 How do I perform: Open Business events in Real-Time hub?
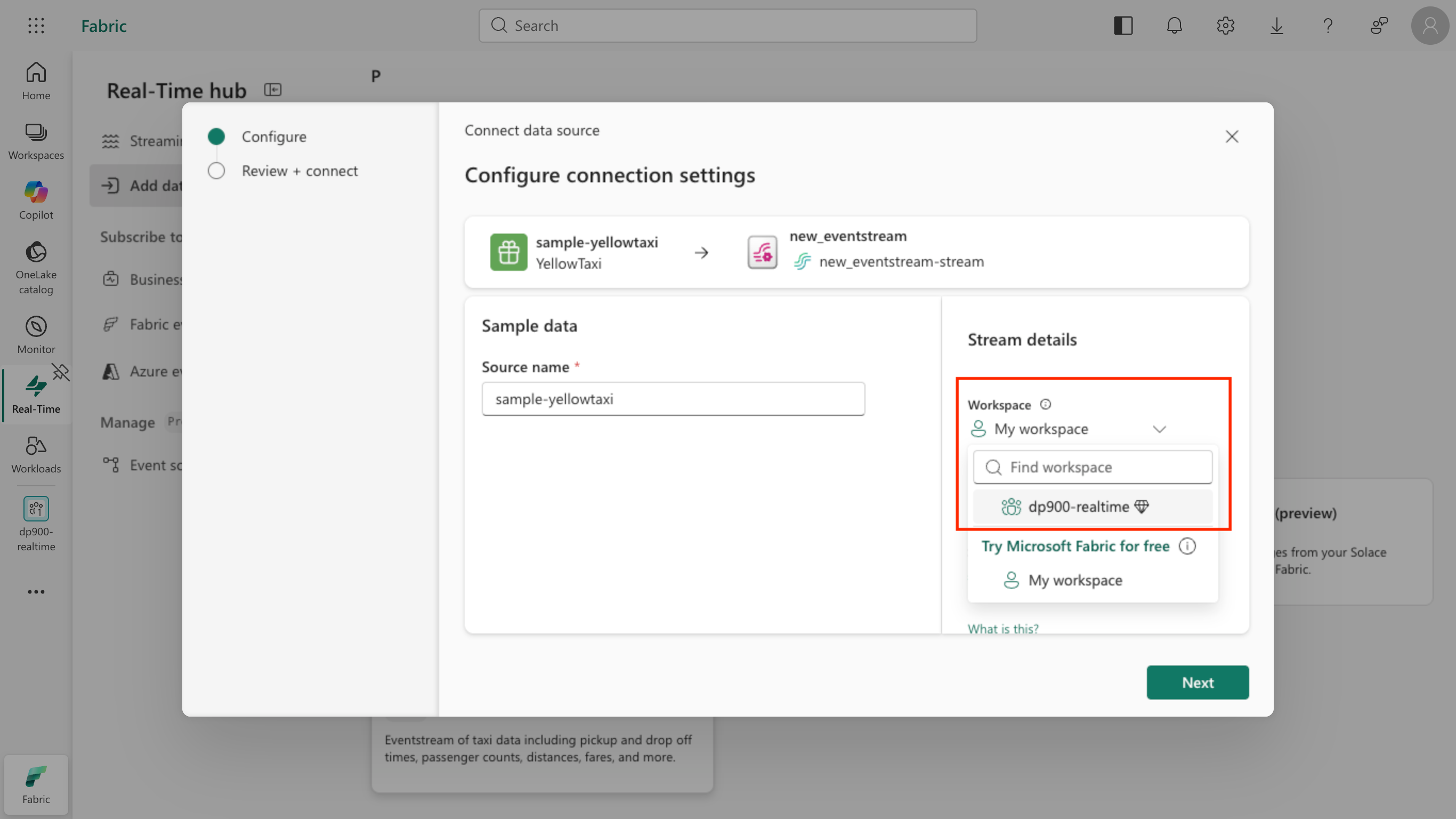pos(141,279)
